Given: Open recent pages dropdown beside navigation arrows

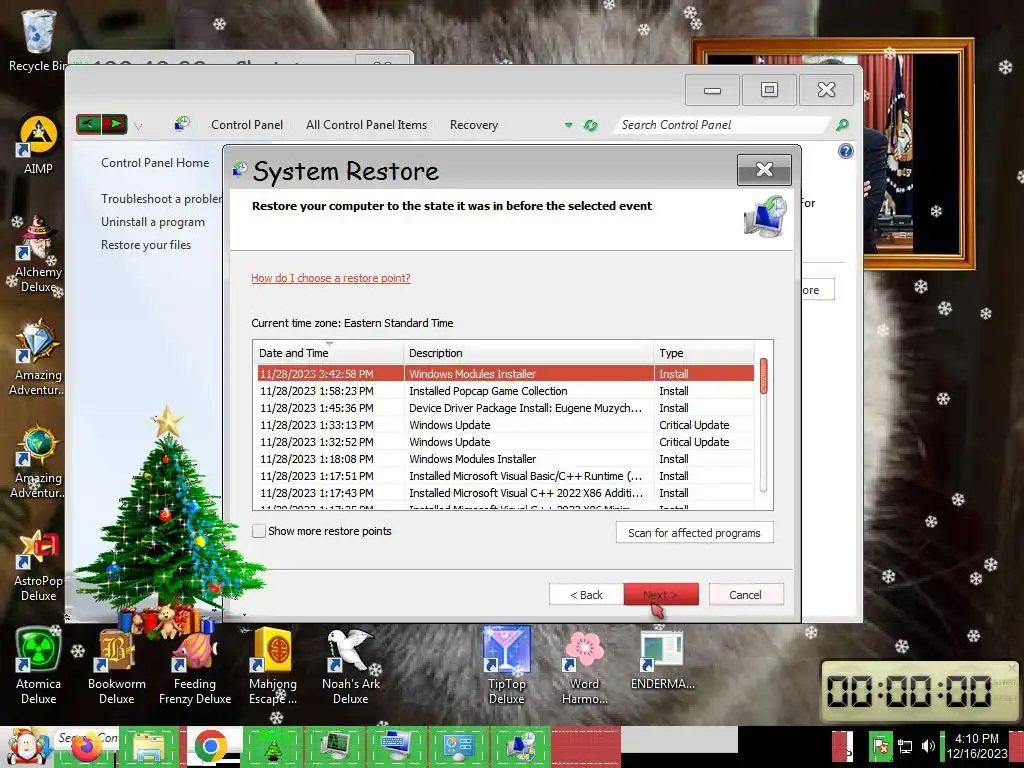Looking at the screenshot, I should click(x=138, y=125).
